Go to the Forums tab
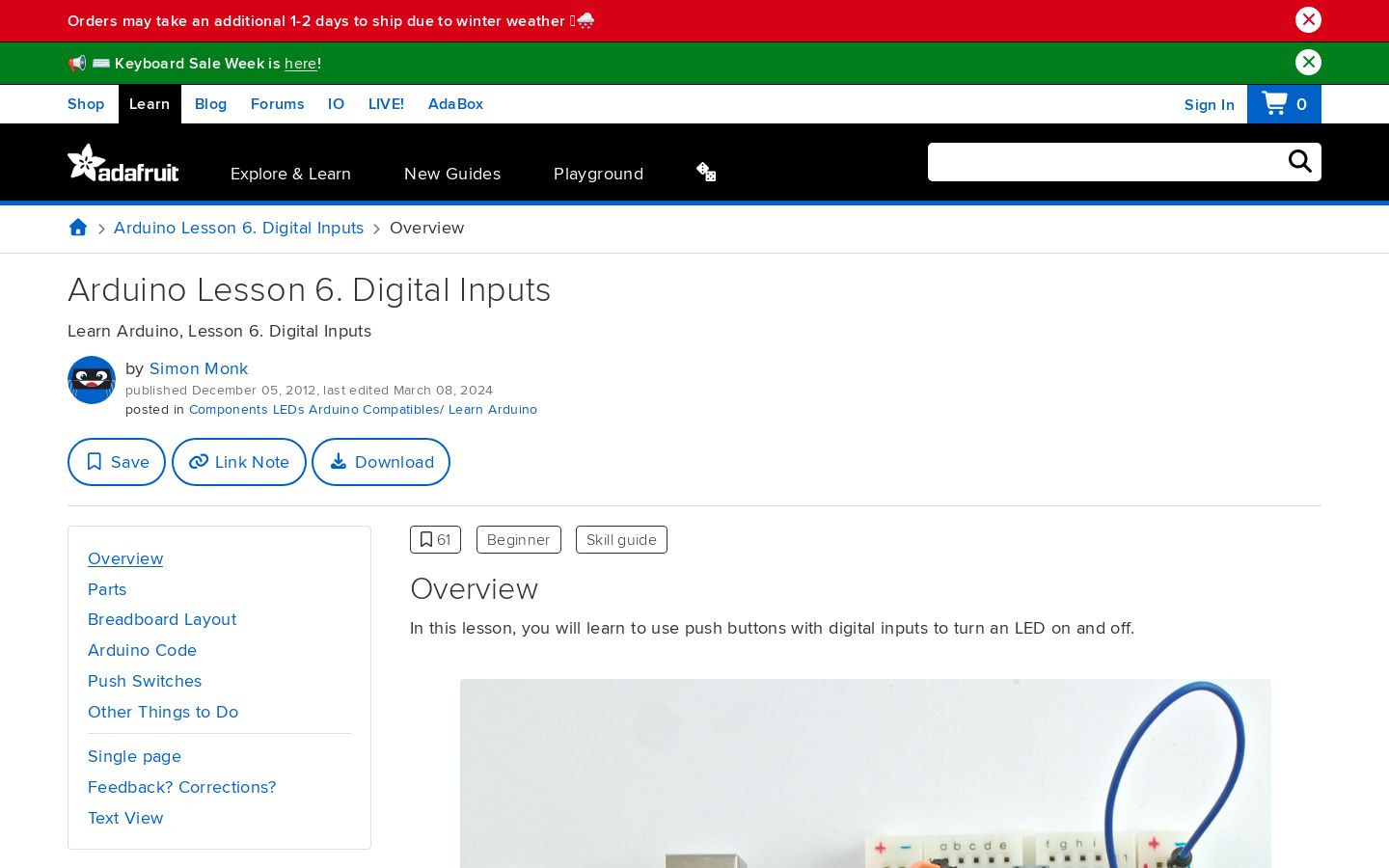Viewport: 1389px width, 868px height. click(277, 104)
